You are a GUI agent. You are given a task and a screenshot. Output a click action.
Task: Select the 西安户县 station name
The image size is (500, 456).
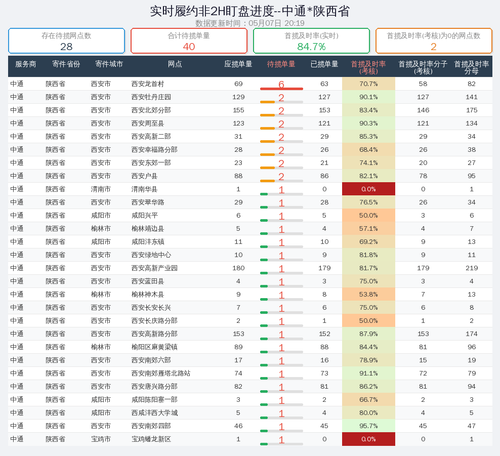point(144,176)
